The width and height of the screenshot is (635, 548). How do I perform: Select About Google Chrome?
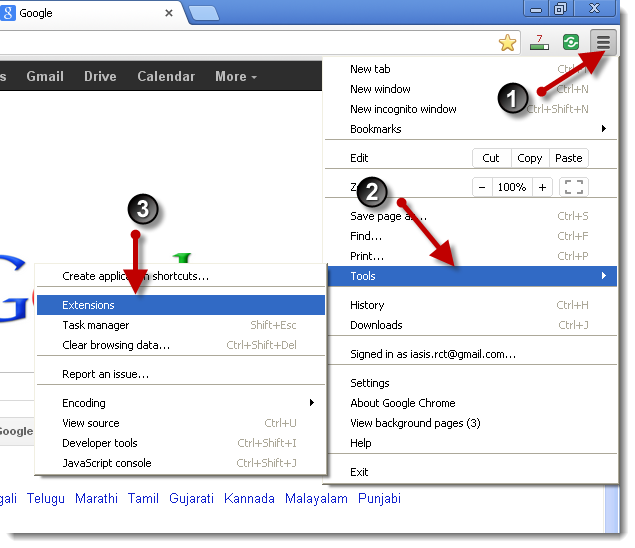coord(471,403)
